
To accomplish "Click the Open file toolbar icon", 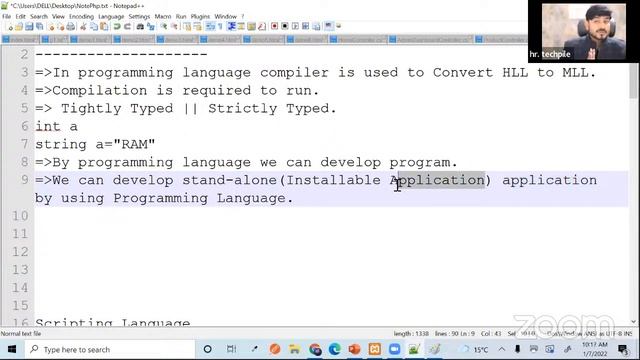I will pos(19,27).
